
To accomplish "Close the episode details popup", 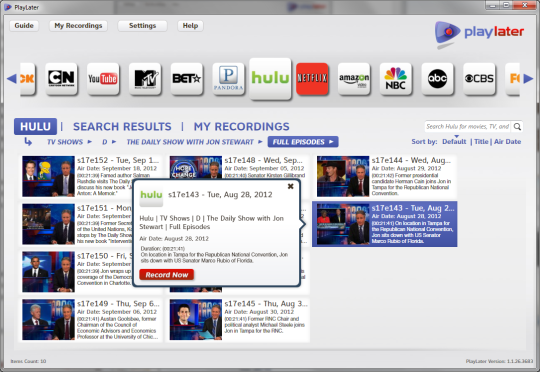I will (x=291, y=186).
